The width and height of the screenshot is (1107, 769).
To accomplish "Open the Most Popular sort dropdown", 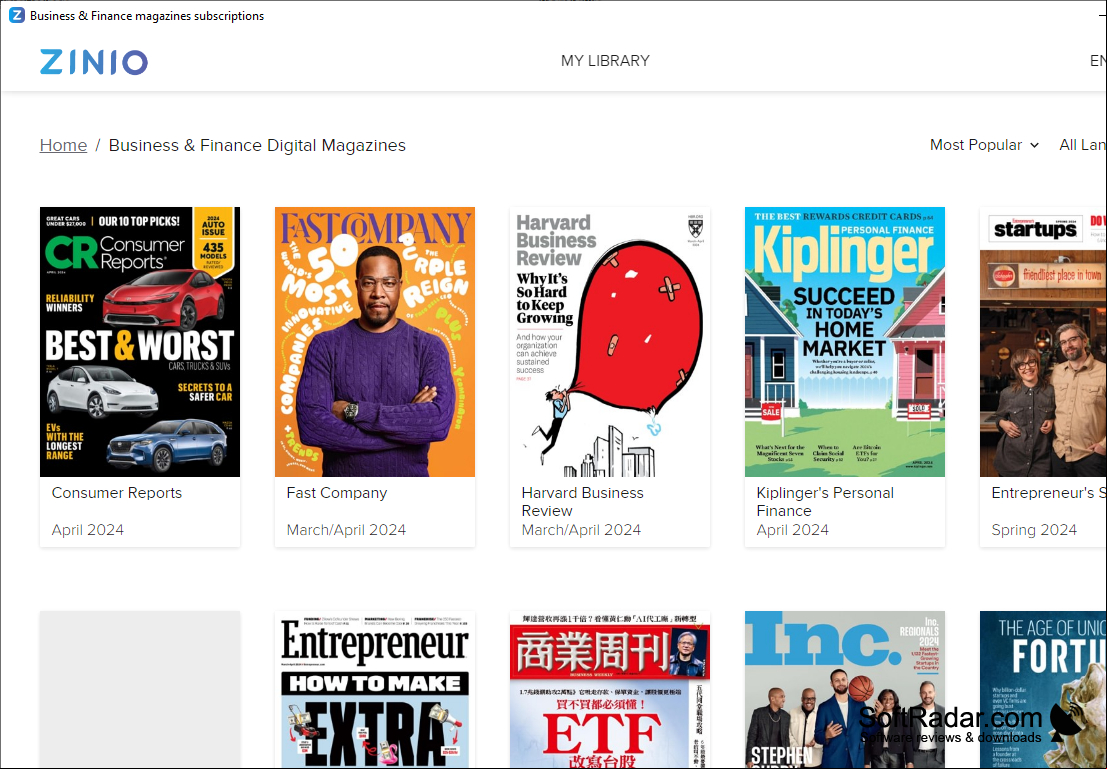I will [x=984, y=145].
